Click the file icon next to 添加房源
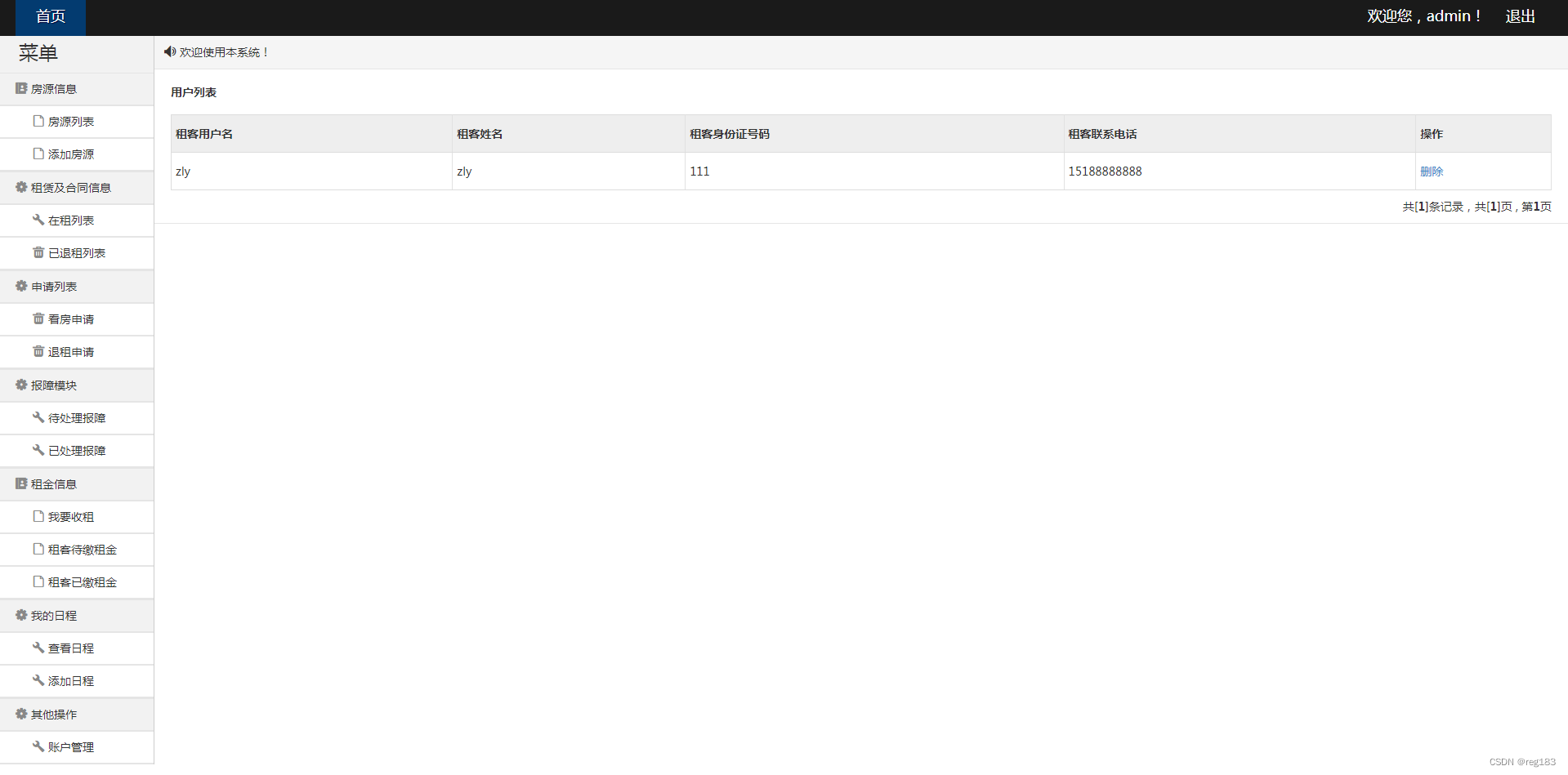The image size is (1568, 775). [38, 154]
